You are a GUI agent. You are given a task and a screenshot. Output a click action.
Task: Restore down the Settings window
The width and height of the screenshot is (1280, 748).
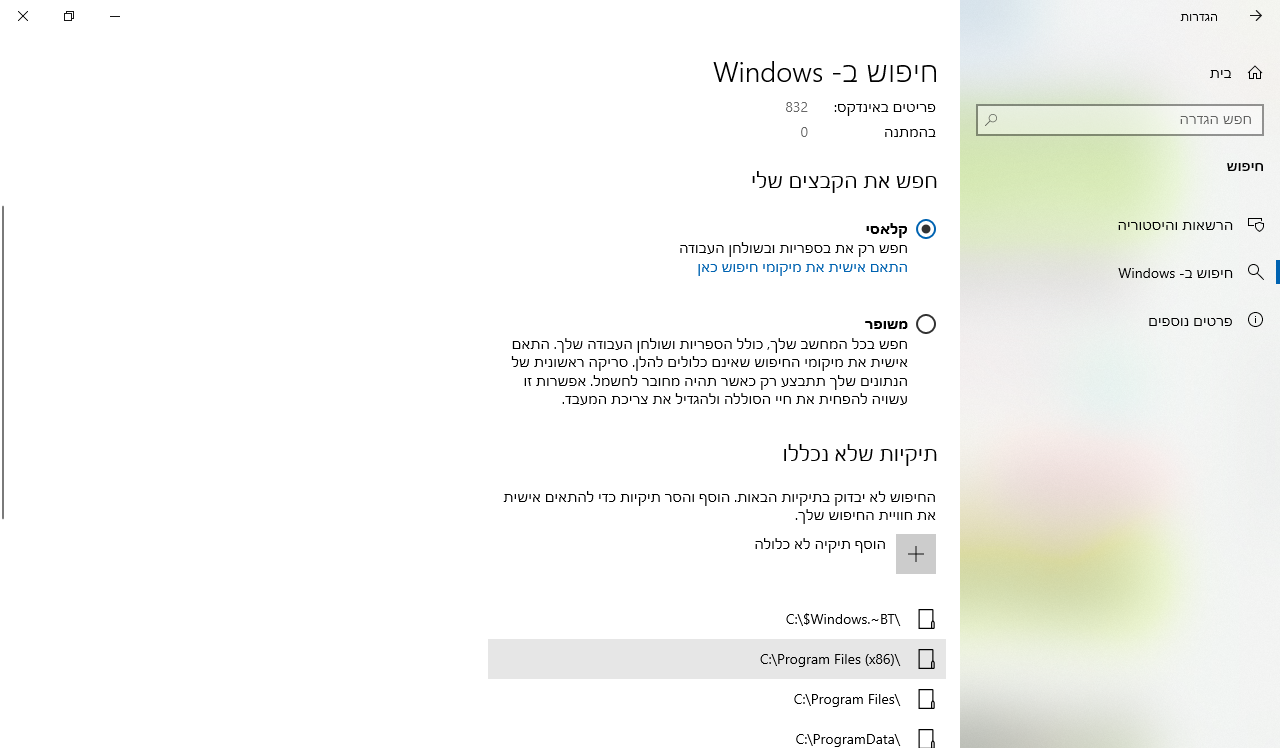pyautogui.click(x=69, y=16)
